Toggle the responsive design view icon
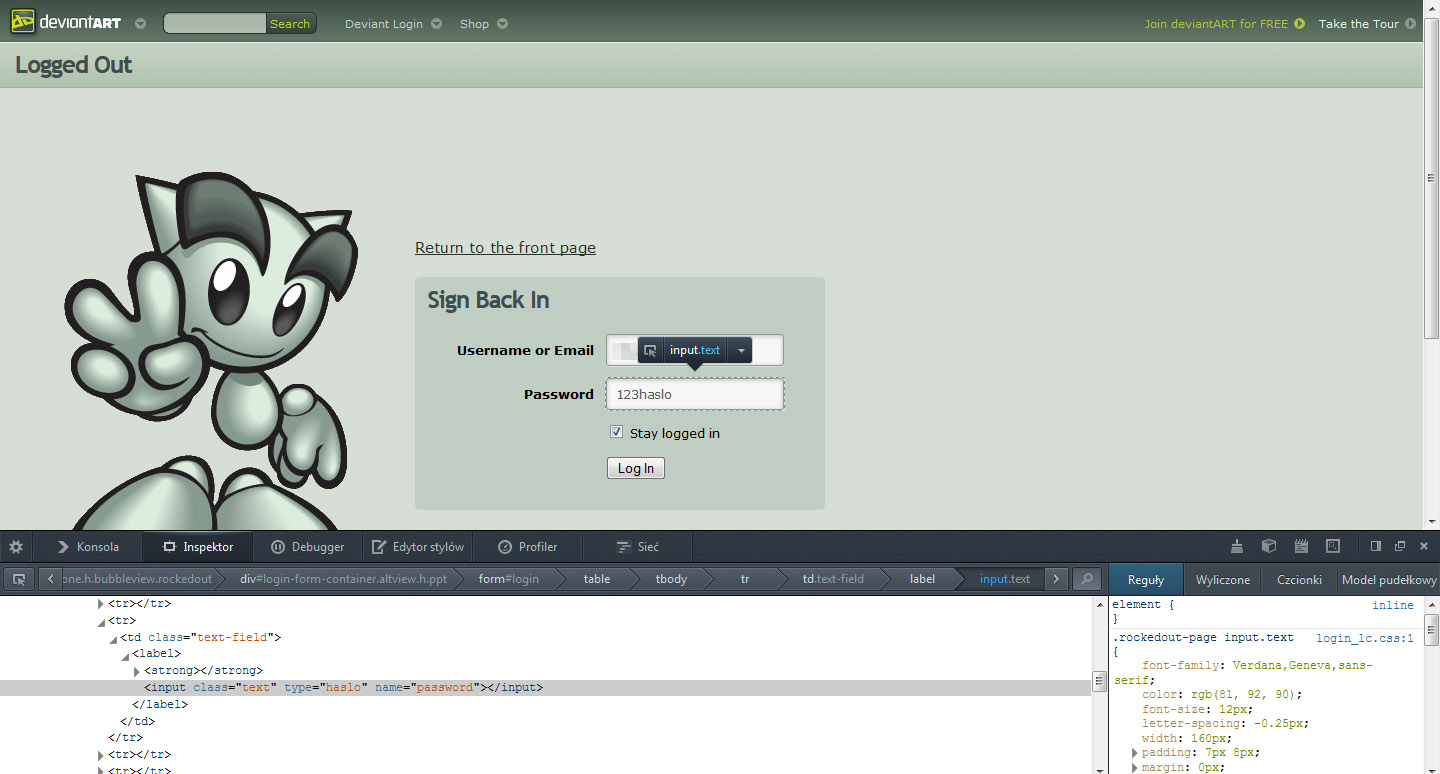Viewport: 1440px width, 774px height. [1333, 546]
